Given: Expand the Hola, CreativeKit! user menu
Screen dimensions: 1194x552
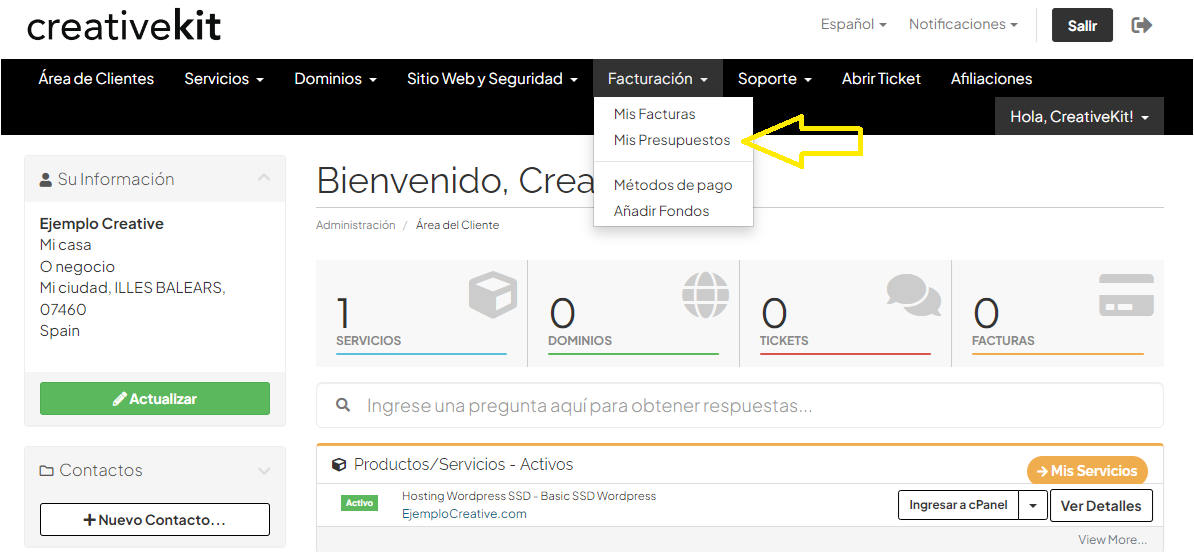Looking at the screenshot, I should point(1079,117).
